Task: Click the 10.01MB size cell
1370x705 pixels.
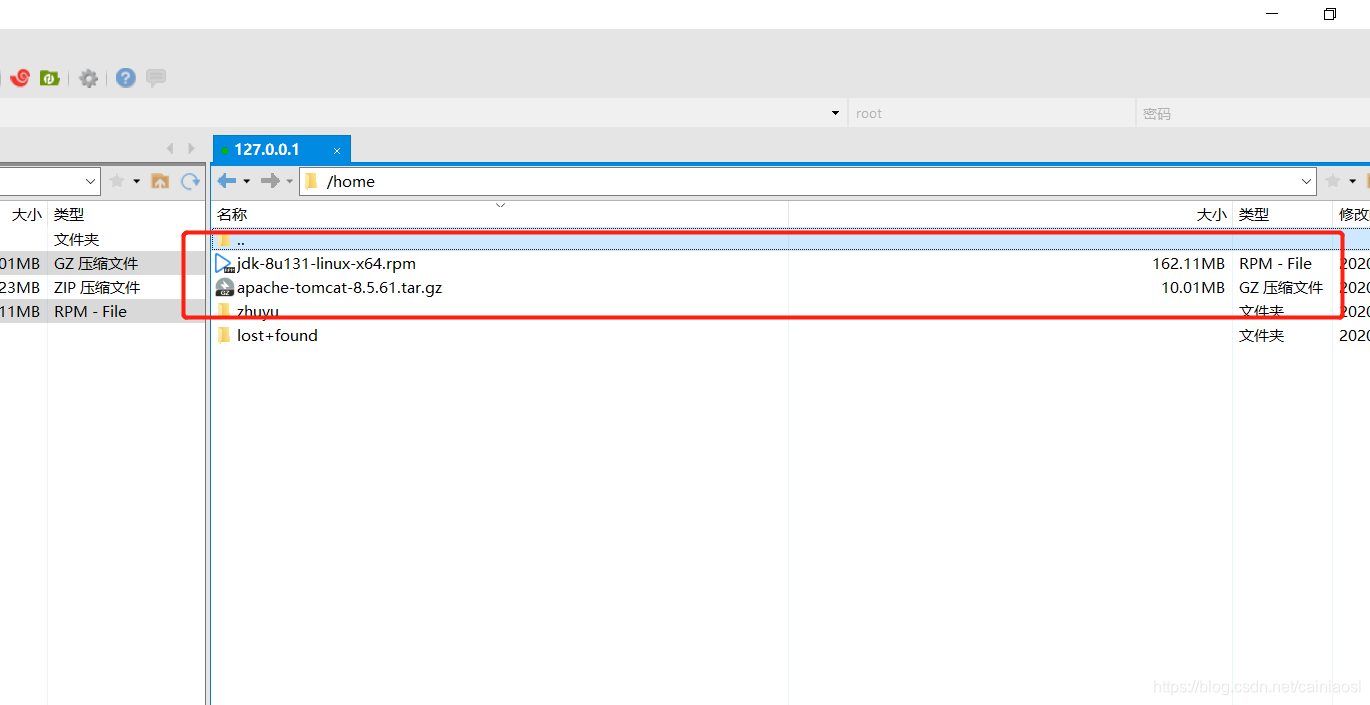Action: pos(1193,288)
